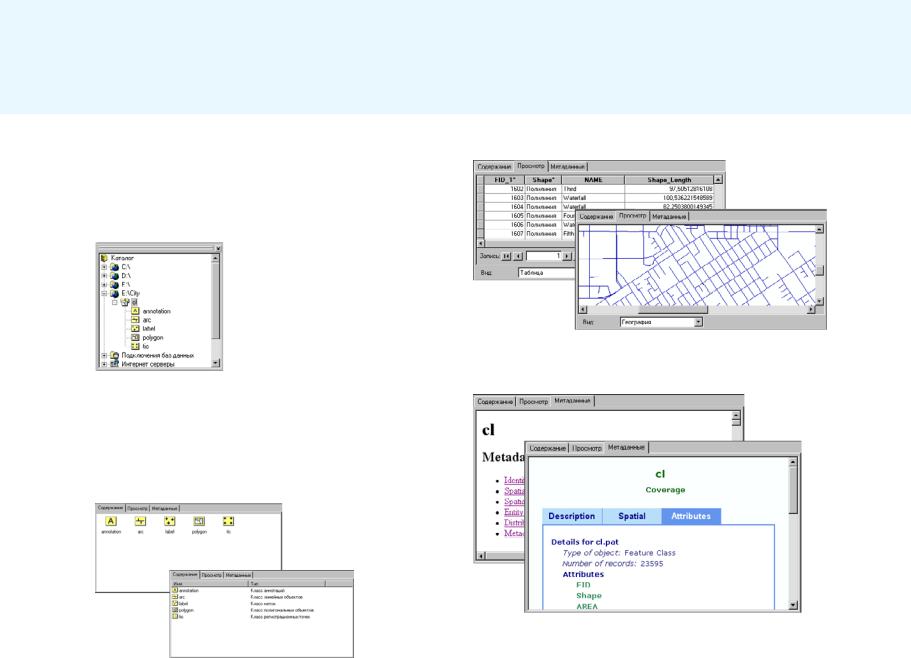
Task: Click the Тип column header in details list
Action: [287, 583]
